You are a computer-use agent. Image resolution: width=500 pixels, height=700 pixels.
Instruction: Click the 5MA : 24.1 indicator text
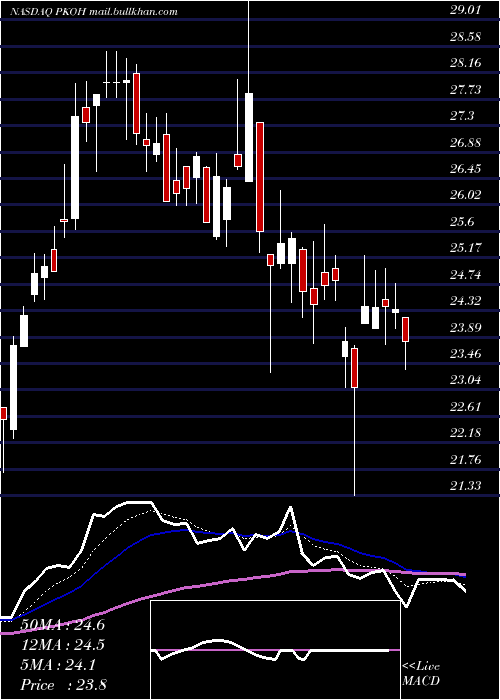point(58,665)
